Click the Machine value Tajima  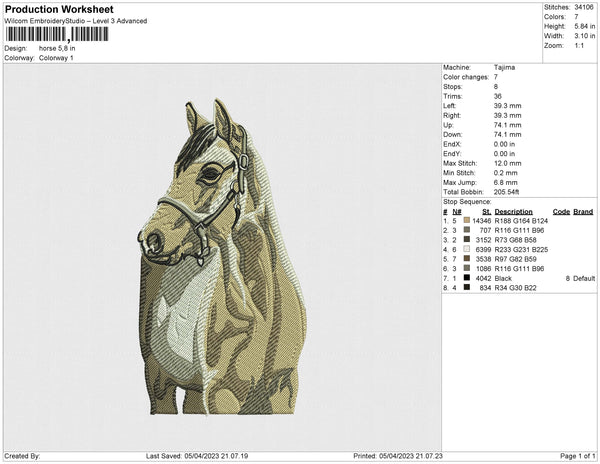coord(504,67)
